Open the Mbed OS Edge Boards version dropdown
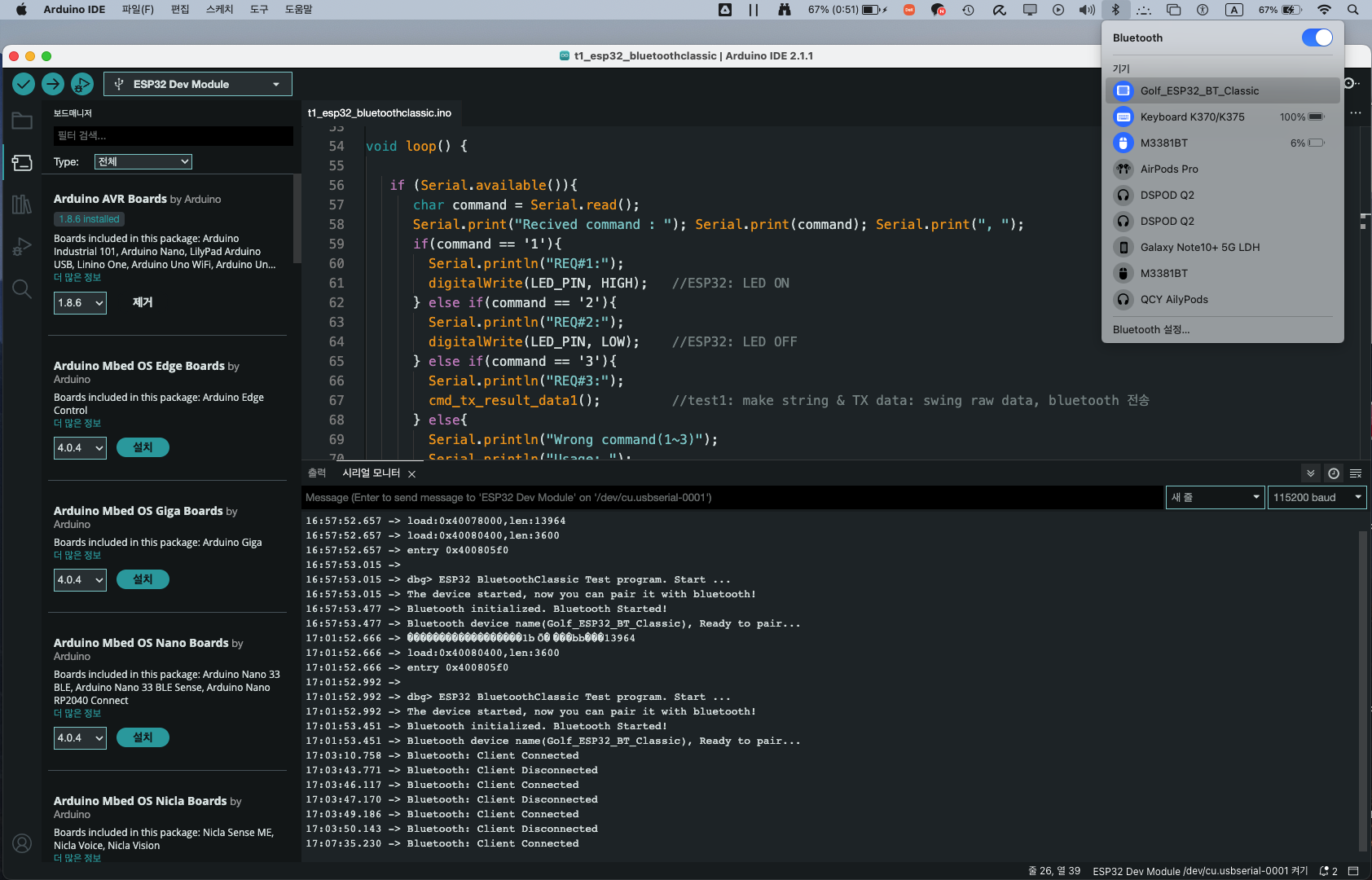1372x880 pixels. pyautogui.click(x=81, y=447)
